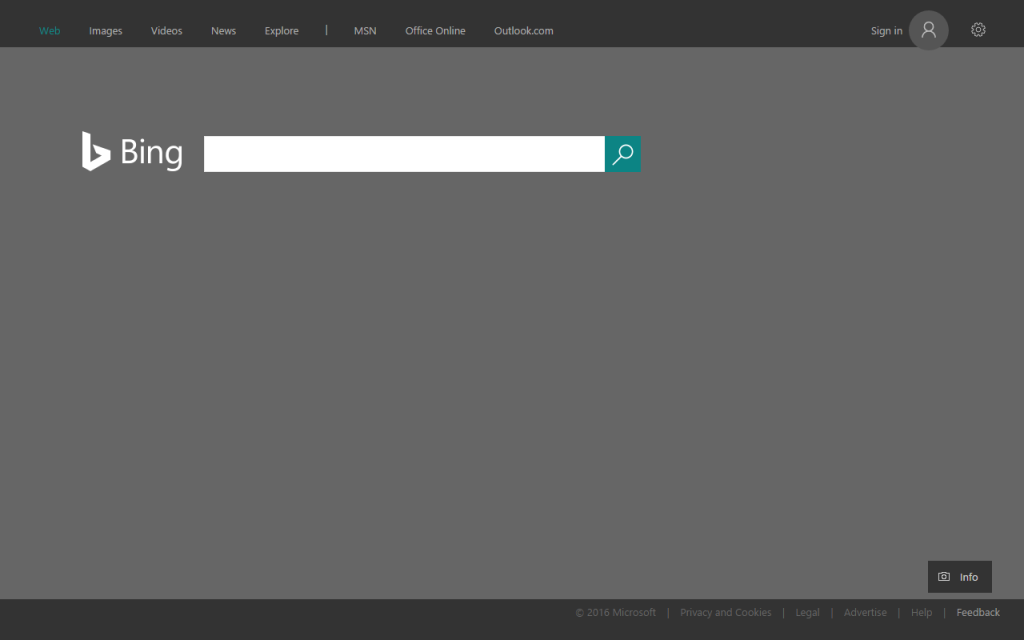Open the Legal footer link
Viewport: 1024px width, 640px height.
coord(807,613)
